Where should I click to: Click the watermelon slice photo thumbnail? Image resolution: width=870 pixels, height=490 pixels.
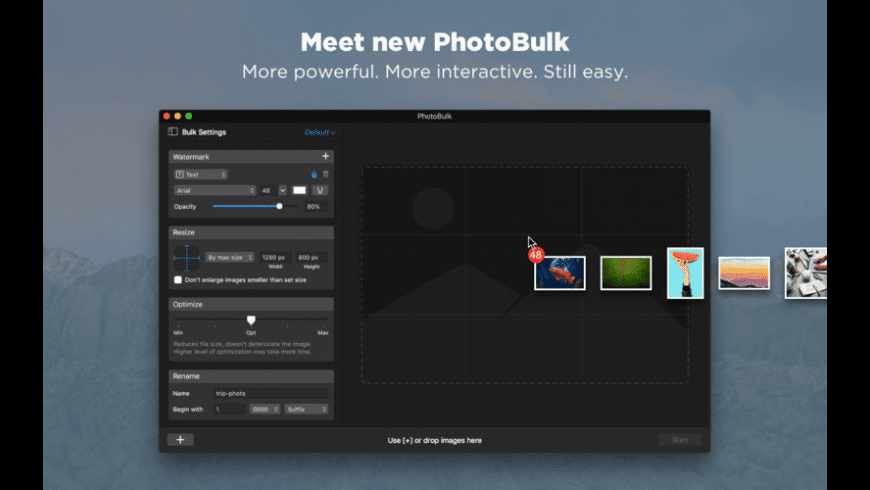point(685,273)
